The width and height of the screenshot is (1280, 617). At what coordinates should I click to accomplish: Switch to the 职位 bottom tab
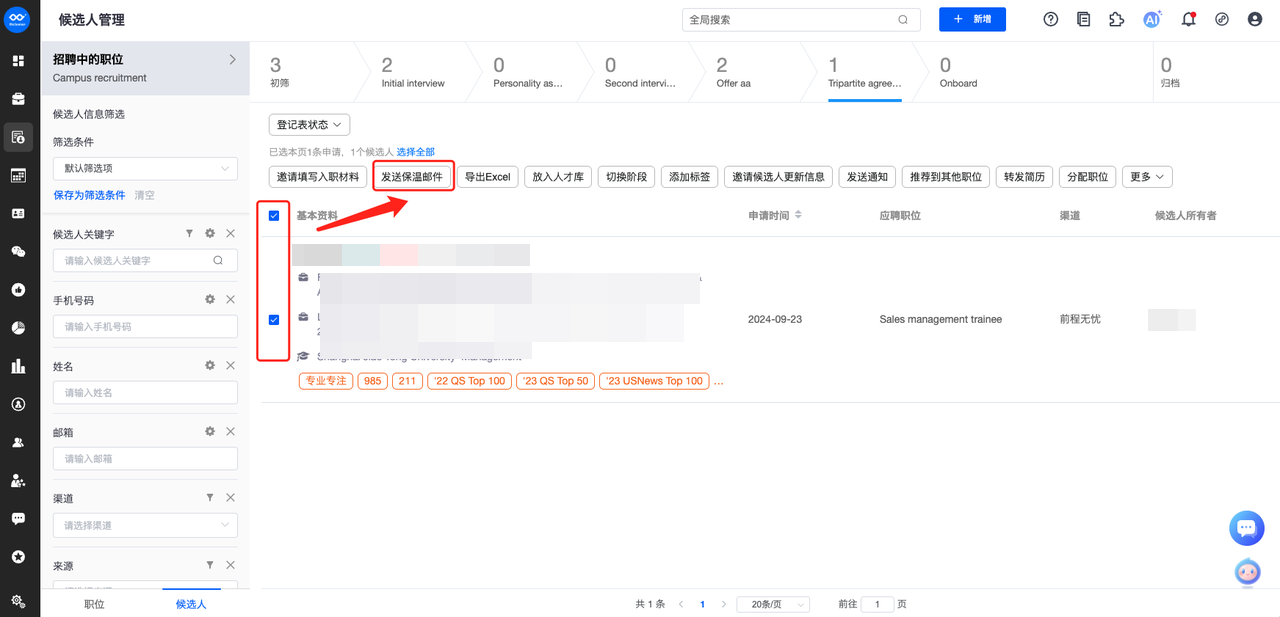[94, 604]
